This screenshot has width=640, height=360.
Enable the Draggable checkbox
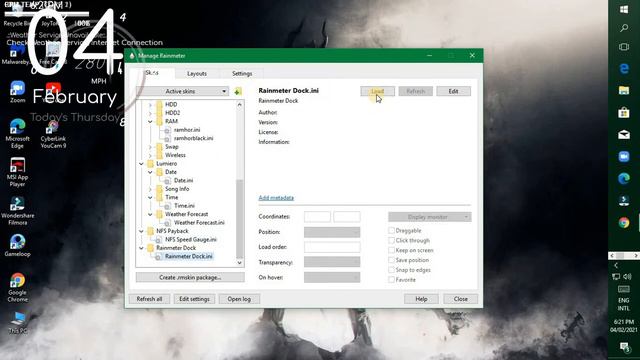391,231
